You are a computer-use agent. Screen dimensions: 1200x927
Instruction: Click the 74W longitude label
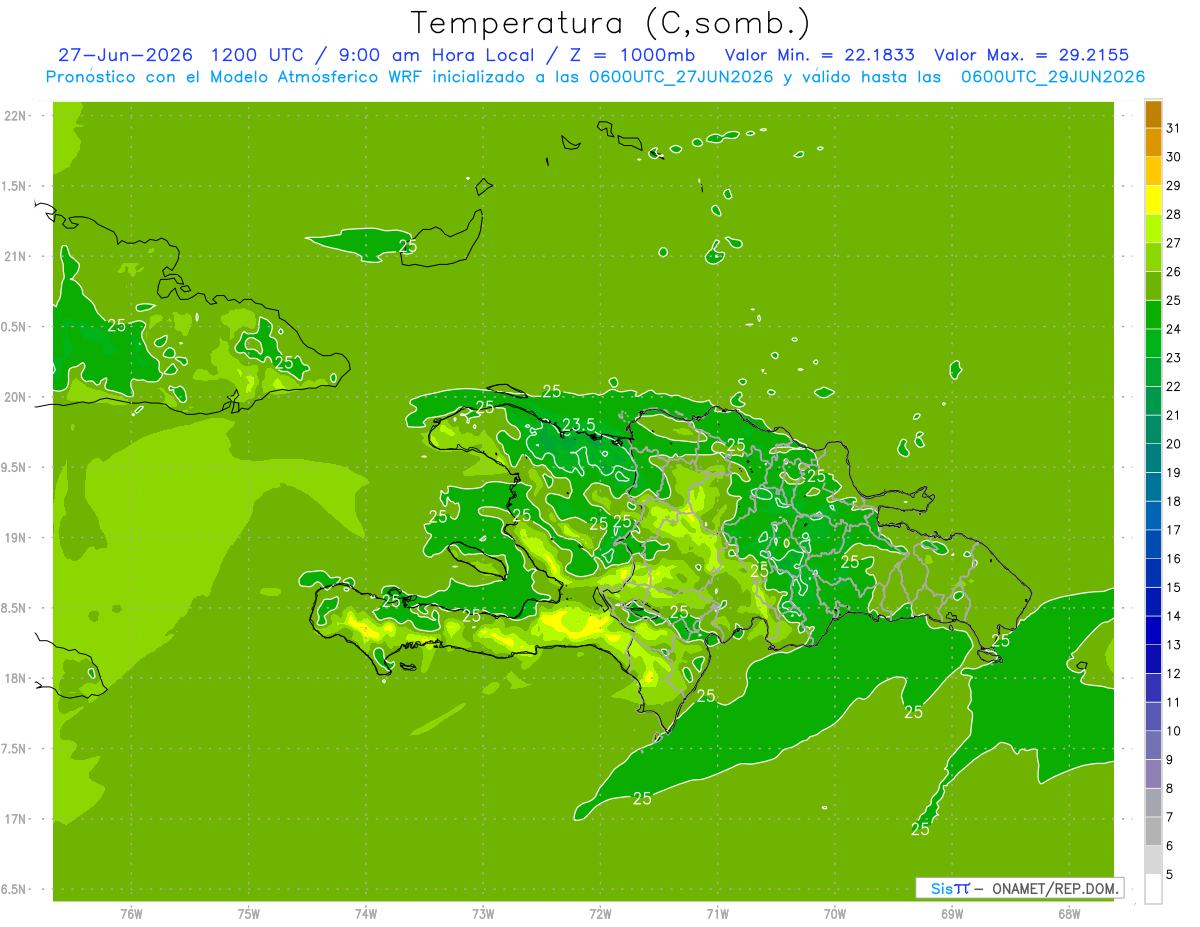click(366, 913)
